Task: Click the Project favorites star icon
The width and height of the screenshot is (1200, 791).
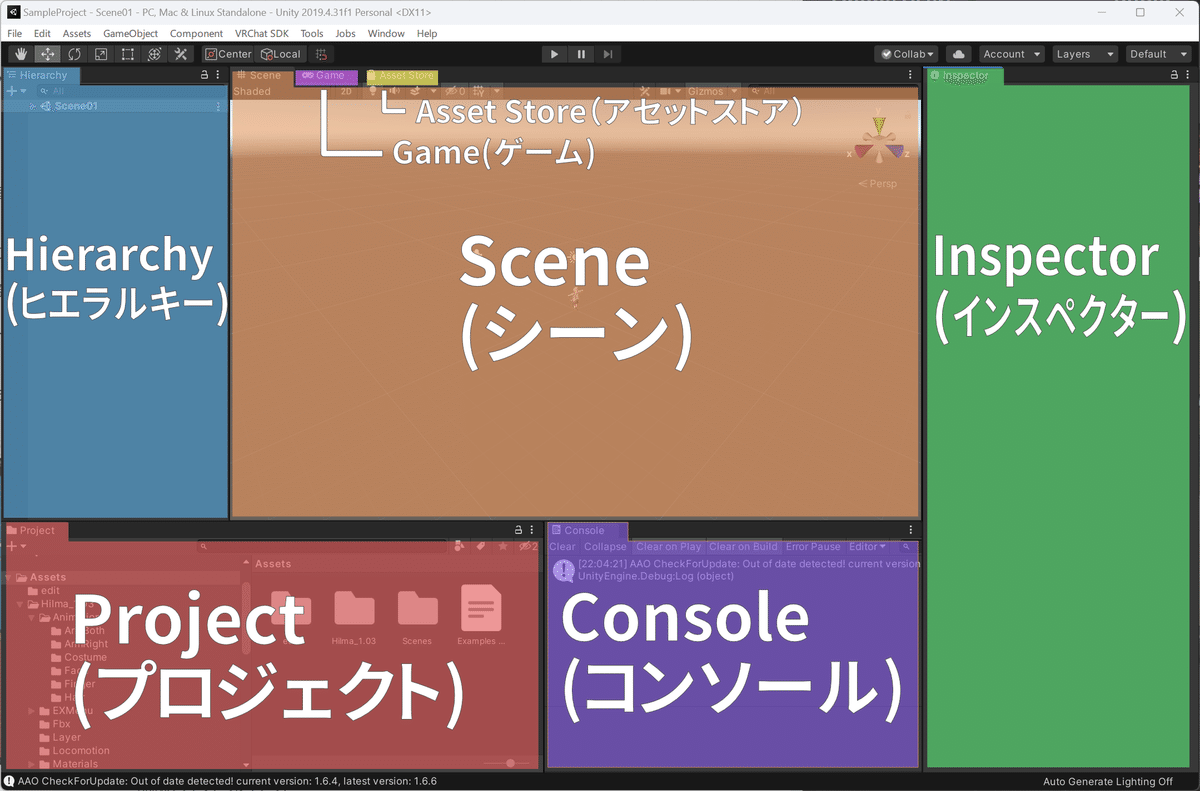Action: [x=503, y=546]
